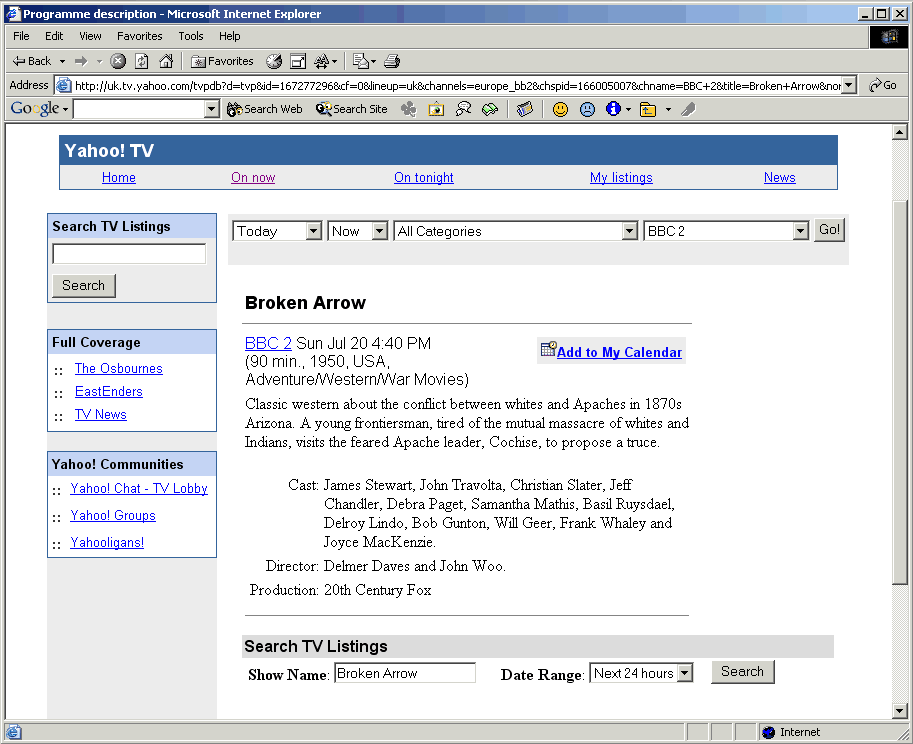Click the Add to My Calendar link

click(619, 352)
